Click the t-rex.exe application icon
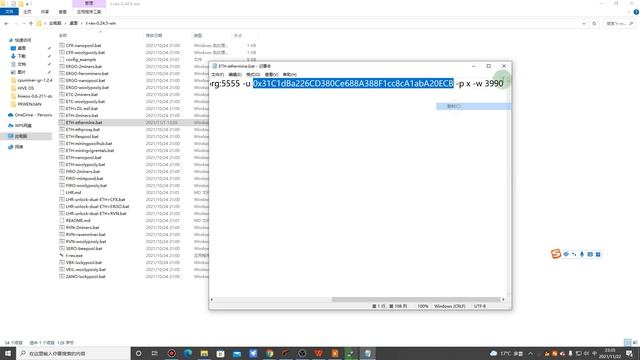 [x=62, y=256]
